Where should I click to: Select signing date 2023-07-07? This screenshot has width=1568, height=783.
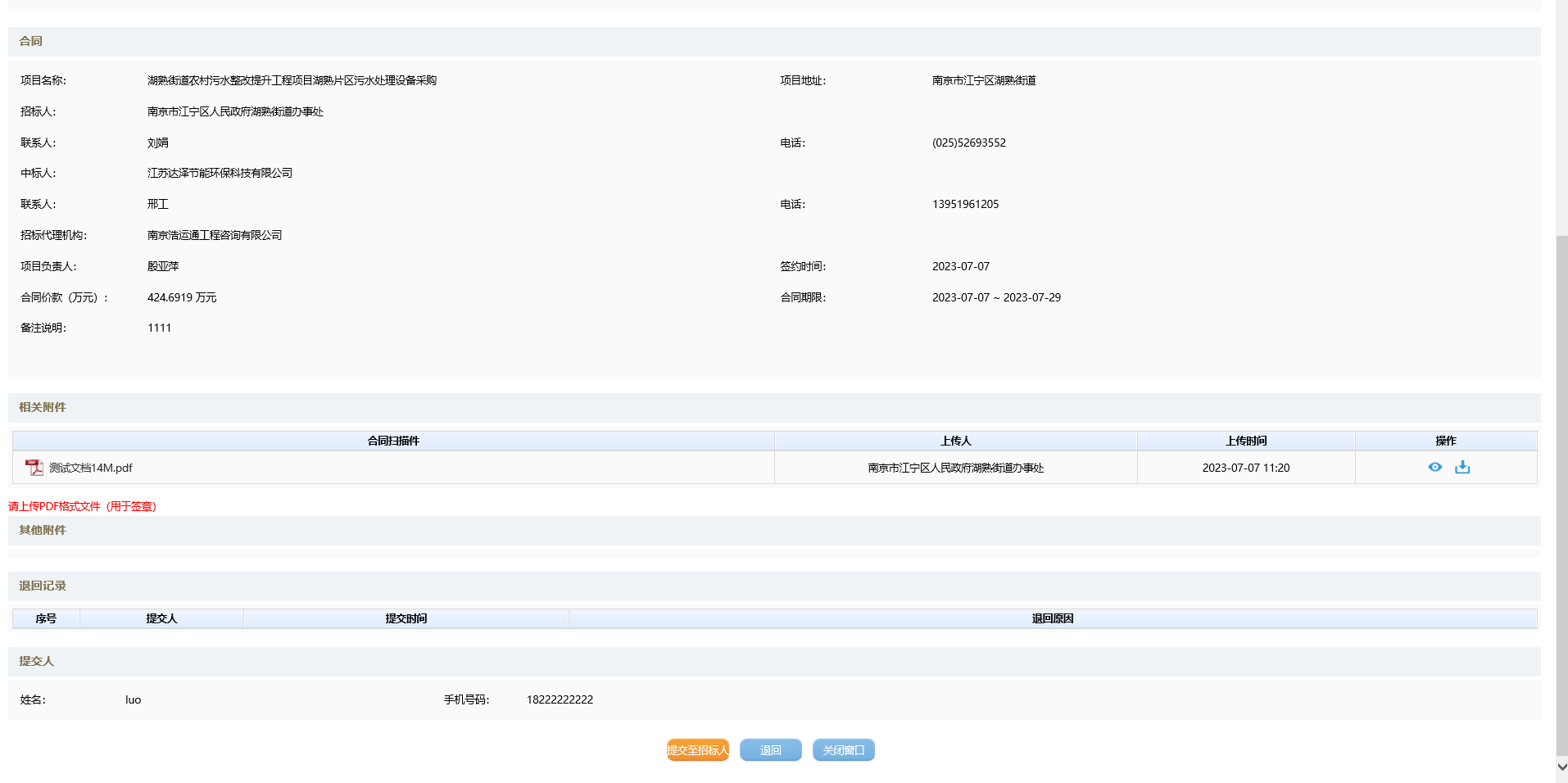(x=961, y=266)
